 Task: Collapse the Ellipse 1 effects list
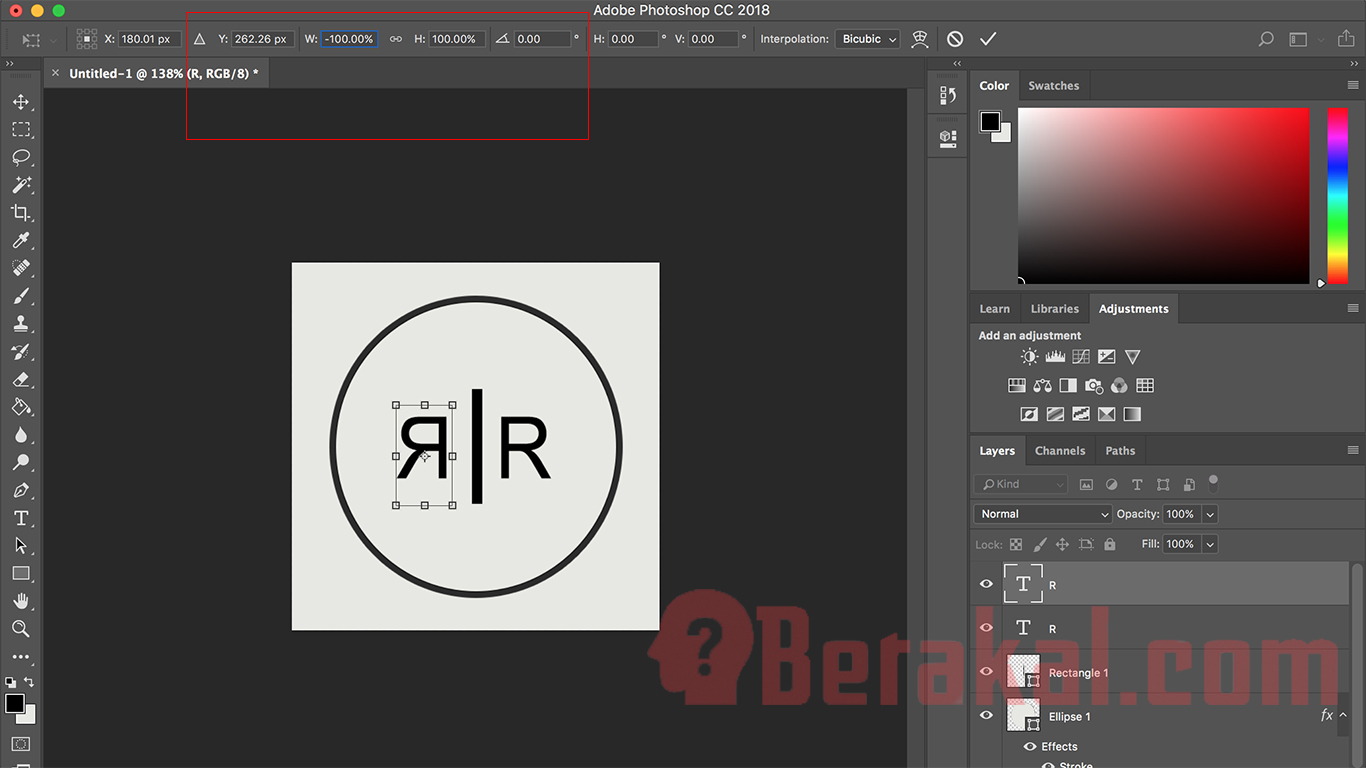(1342, 715)
